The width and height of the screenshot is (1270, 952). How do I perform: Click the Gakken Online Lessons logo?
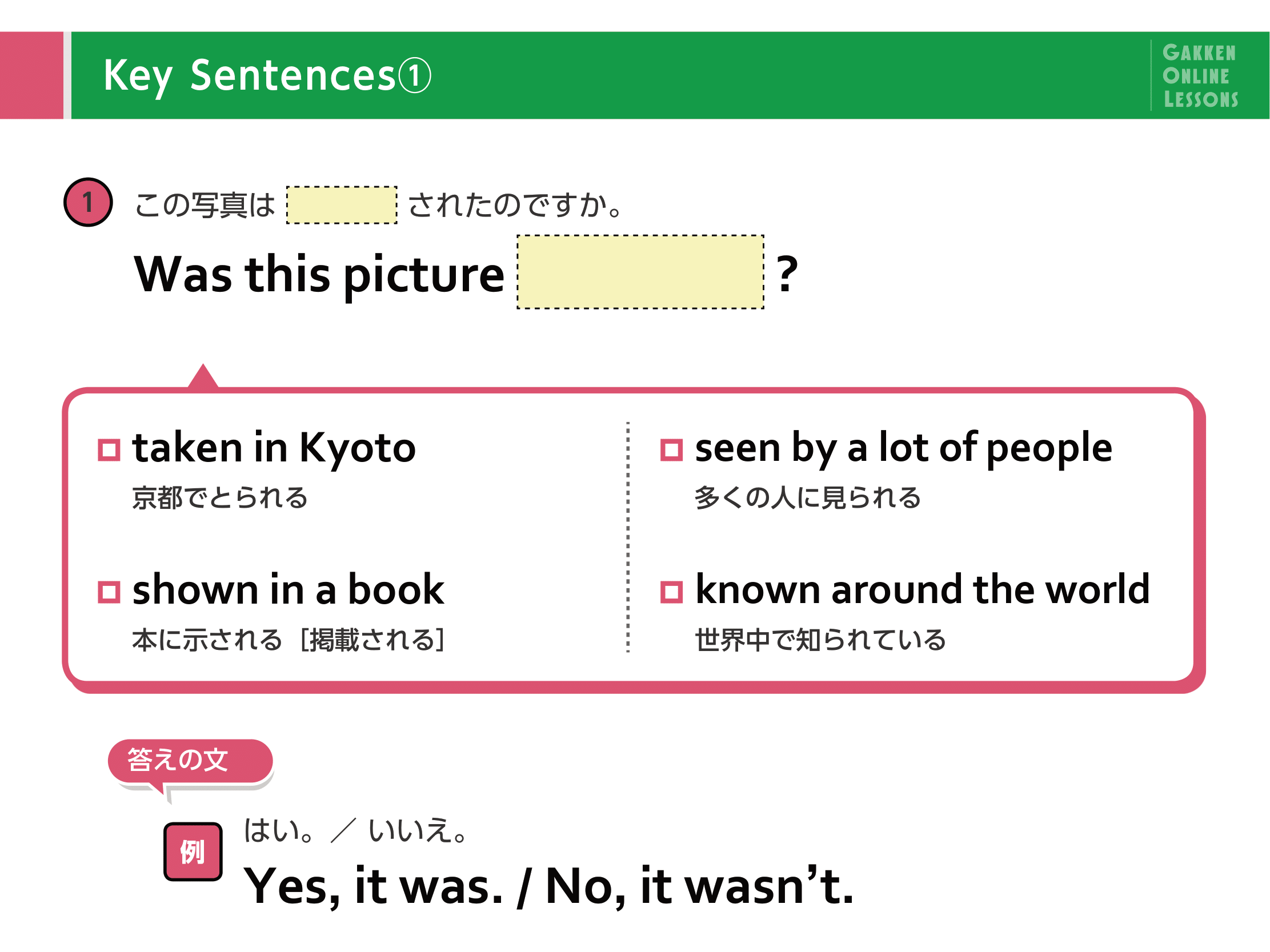click(x=1200, y=76)
